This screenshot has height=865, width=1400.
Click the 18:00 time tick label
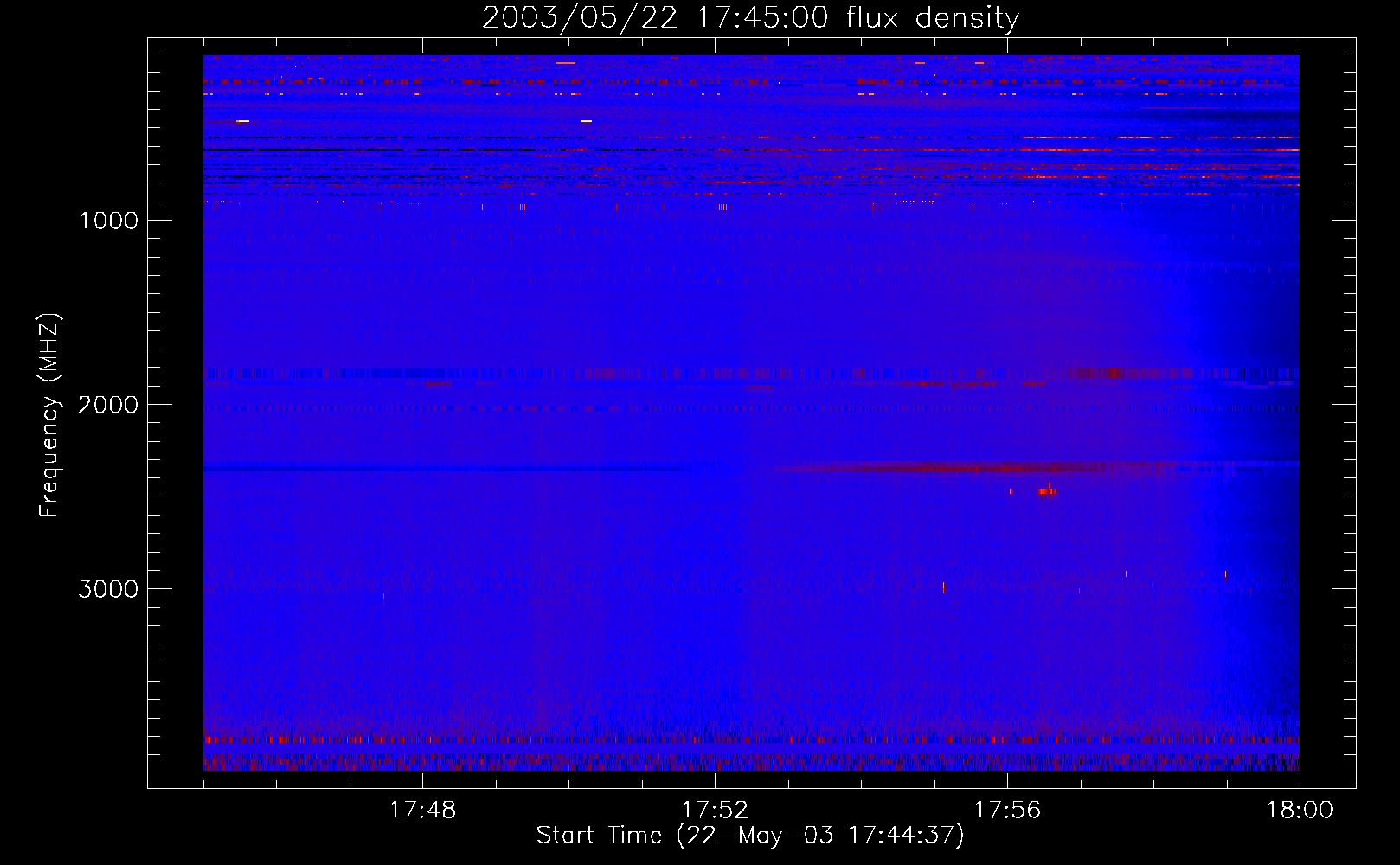click(1300, 811)
